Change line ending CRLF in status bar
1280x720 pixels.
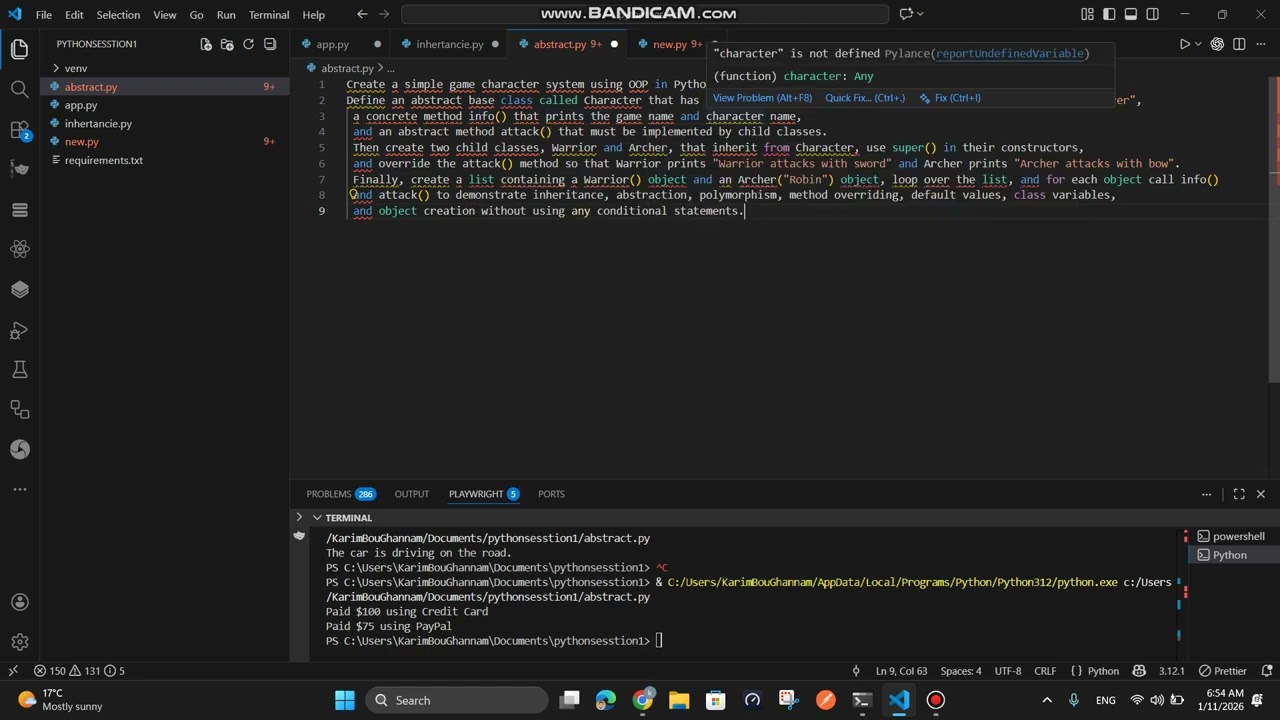(1045, 671)
